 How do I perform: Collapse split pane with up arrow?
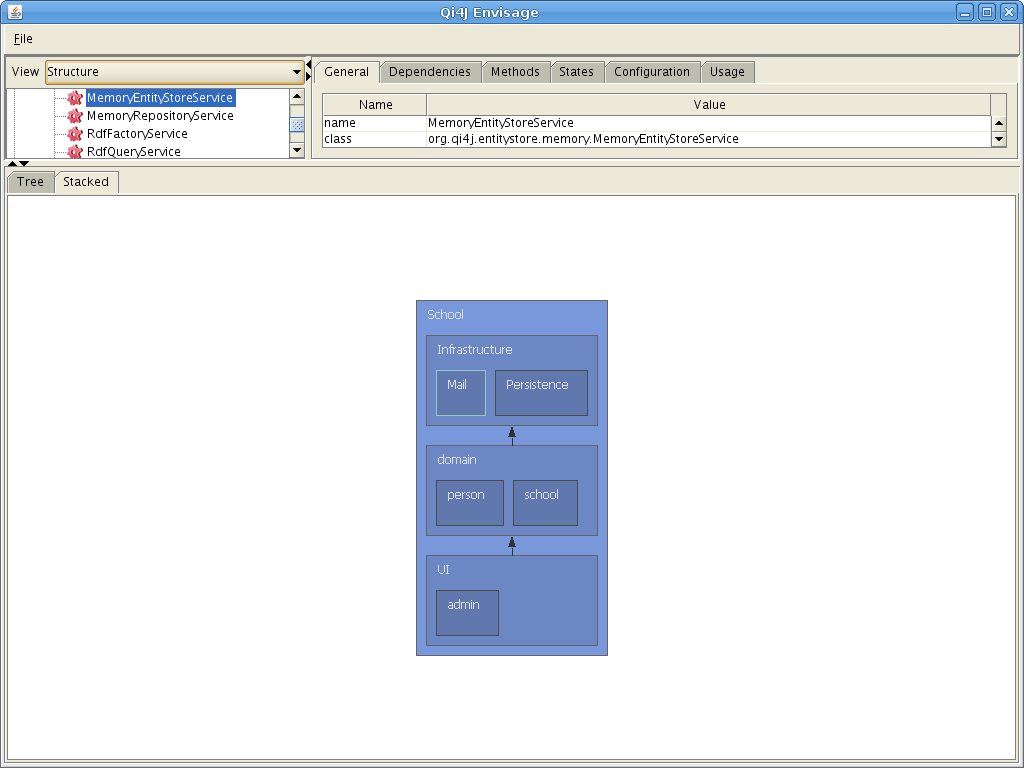point(12,163)
